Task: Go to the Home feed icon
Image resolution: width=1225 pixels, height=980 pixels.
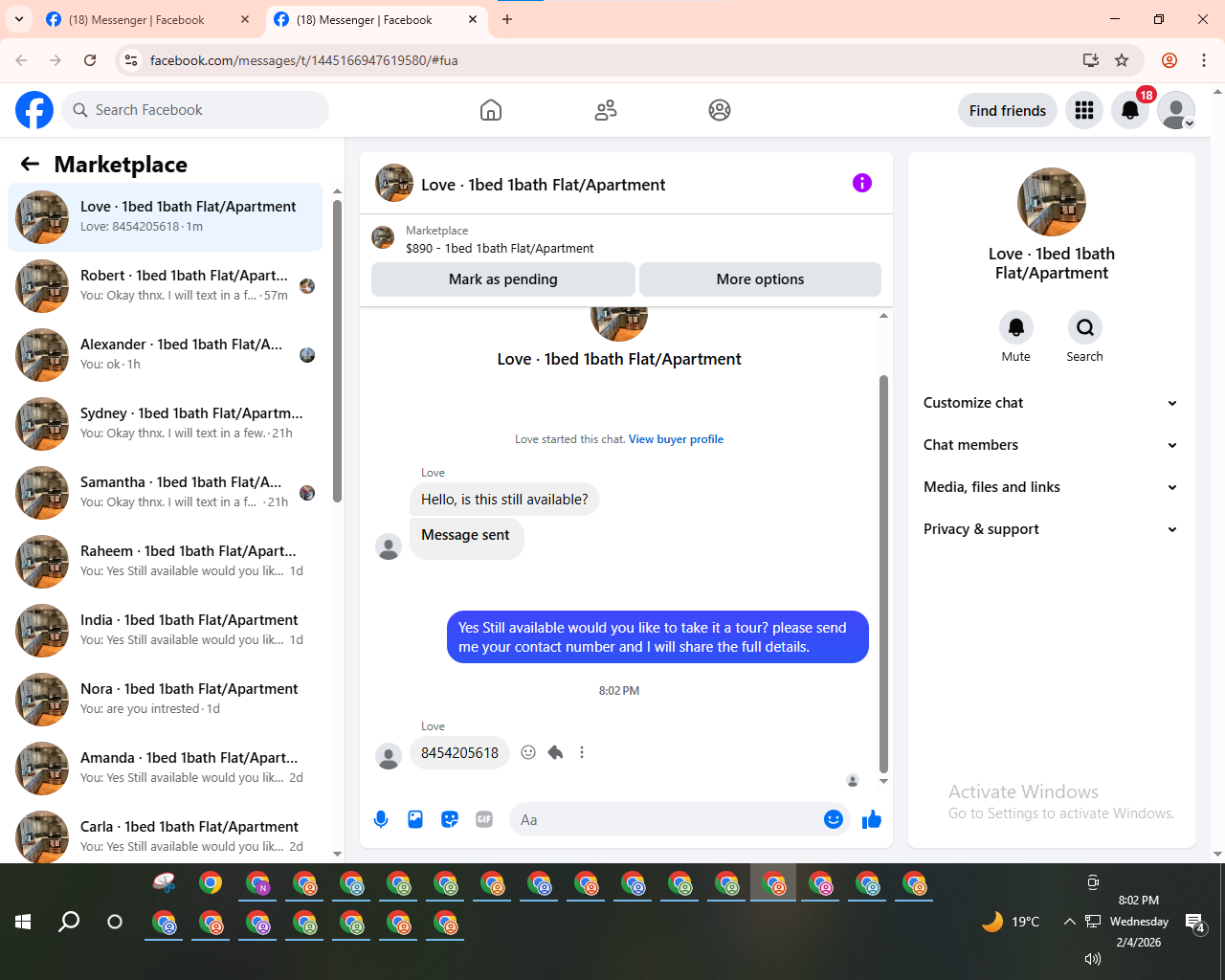Action: click(x=491, y=110)
